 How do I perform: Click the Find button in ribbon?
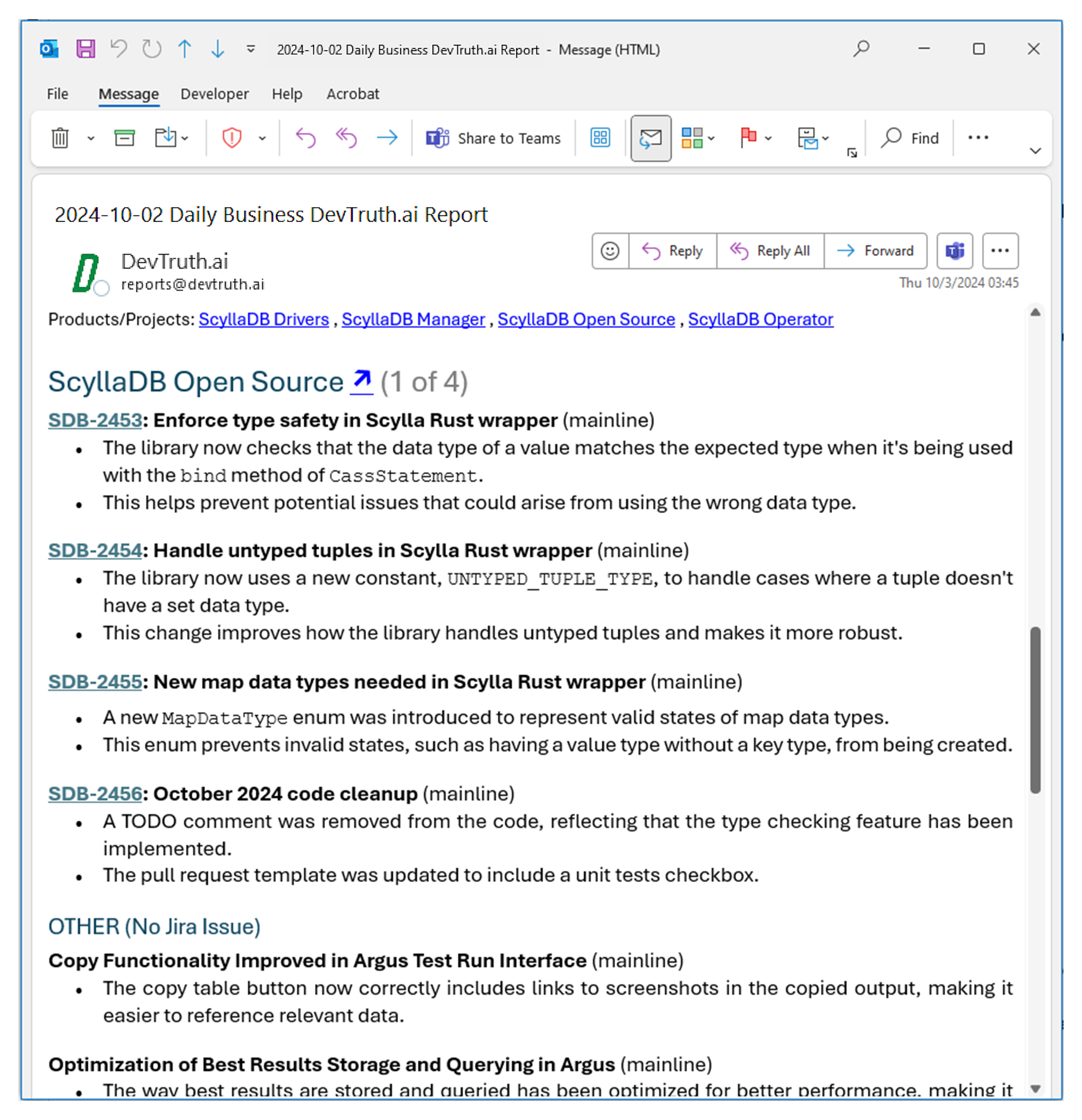(x=910, y=138)
